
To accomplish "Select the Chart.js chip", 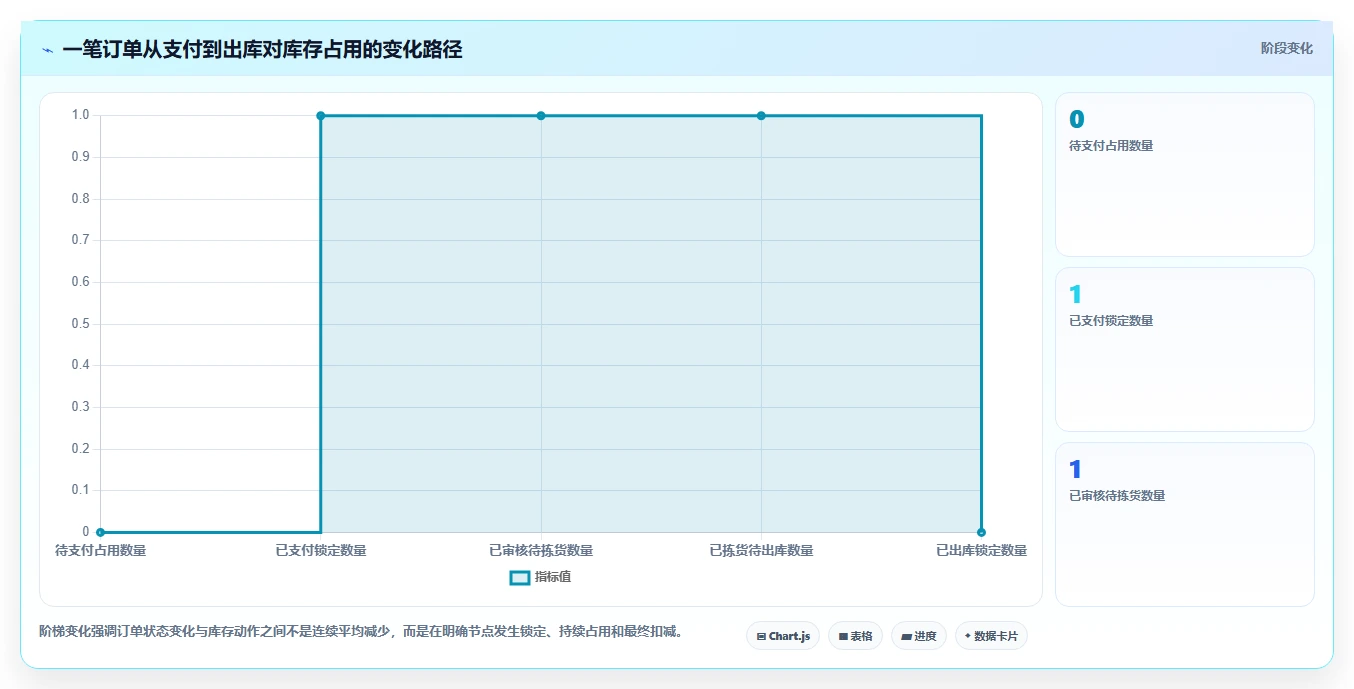I will coord(783,636).
